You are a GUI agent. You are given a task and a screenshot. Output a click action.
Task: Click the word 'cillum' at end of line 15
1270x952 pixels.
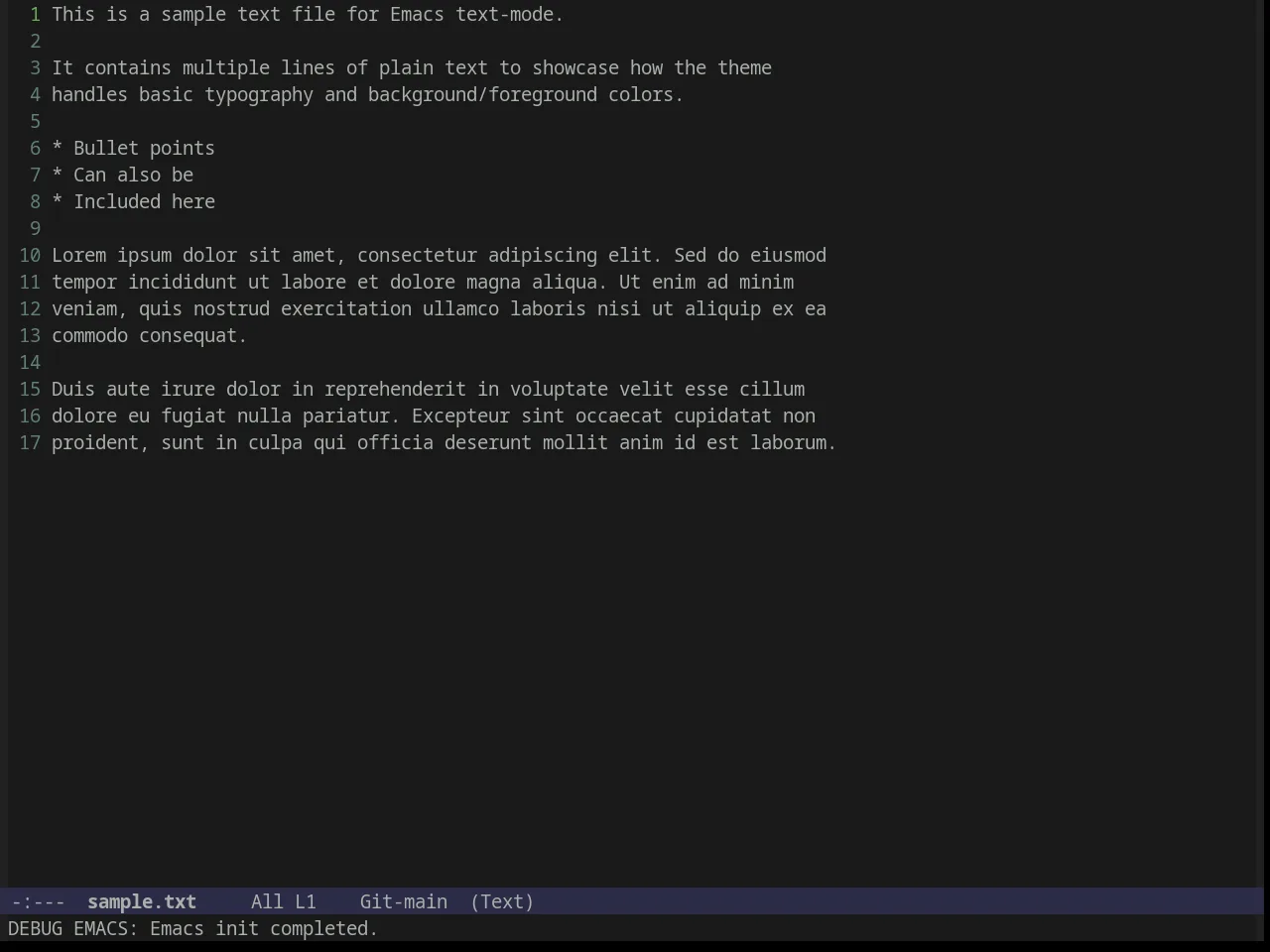(772, 389)
